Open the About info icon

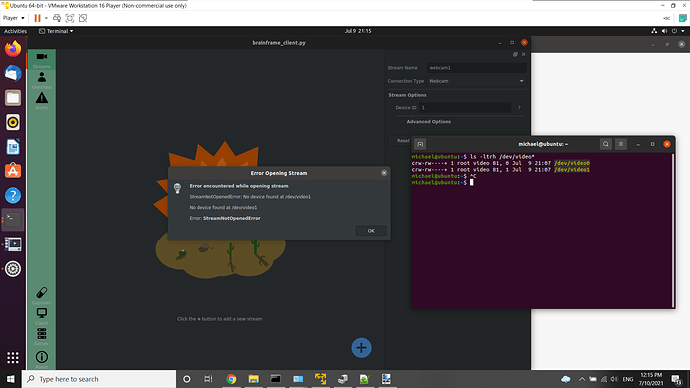[41, 359]
